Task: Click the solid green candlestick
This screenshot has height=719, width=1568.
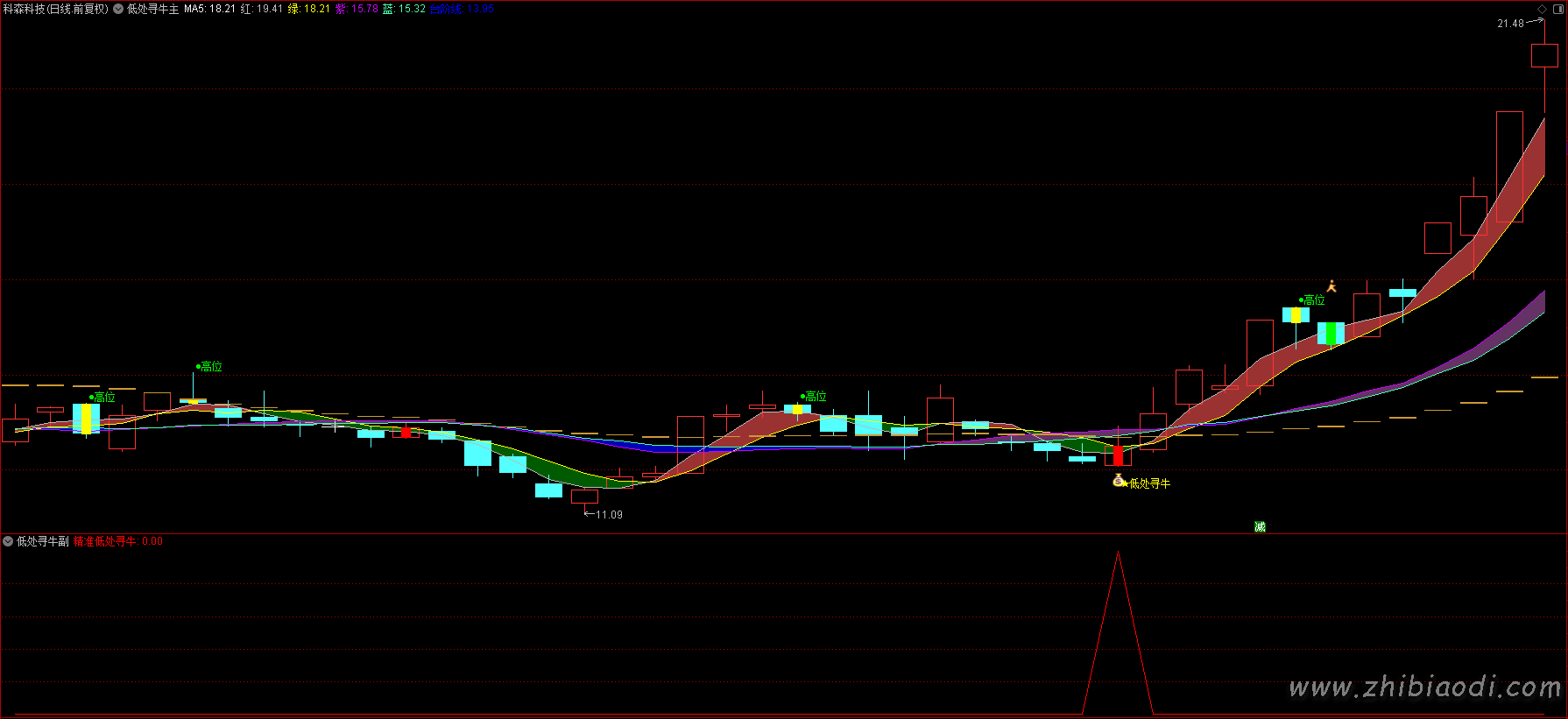Action: coord(1331,334)
